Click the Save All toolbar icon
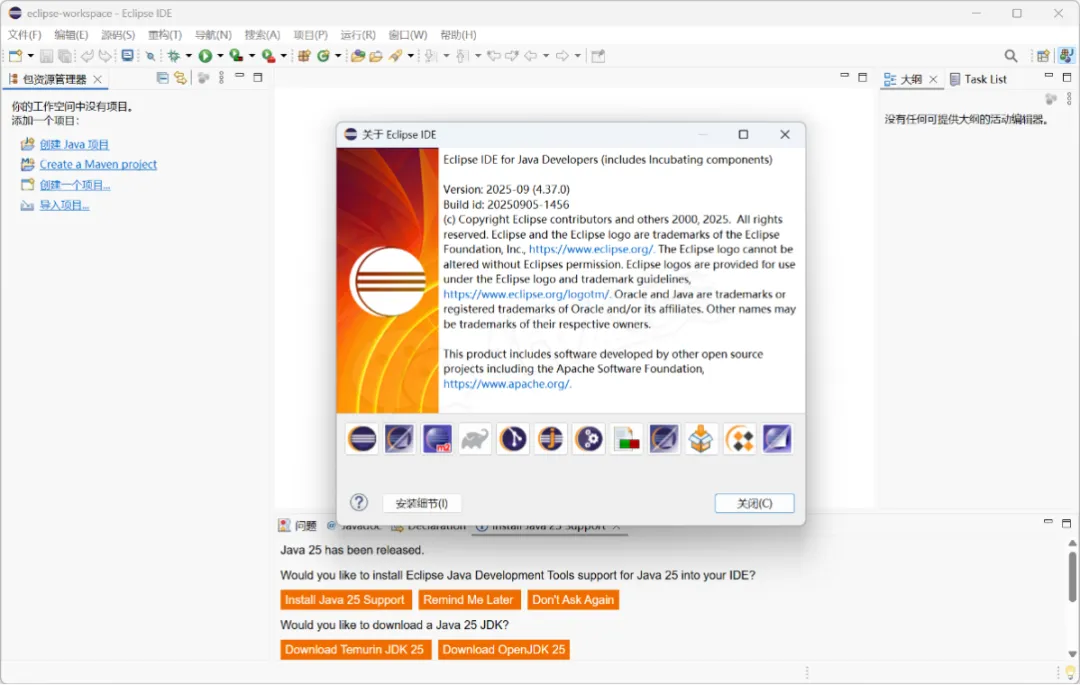 click(x=65, y=56)
